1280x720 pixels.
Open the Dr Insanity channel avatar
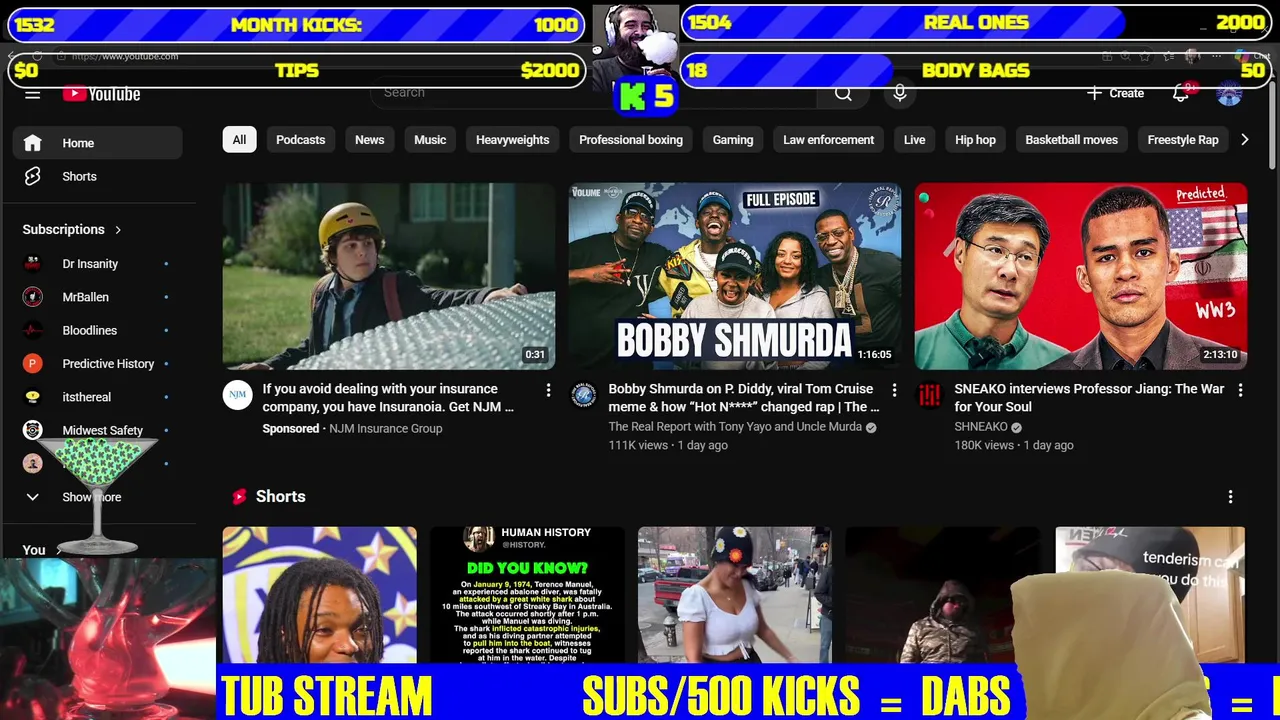33,264
